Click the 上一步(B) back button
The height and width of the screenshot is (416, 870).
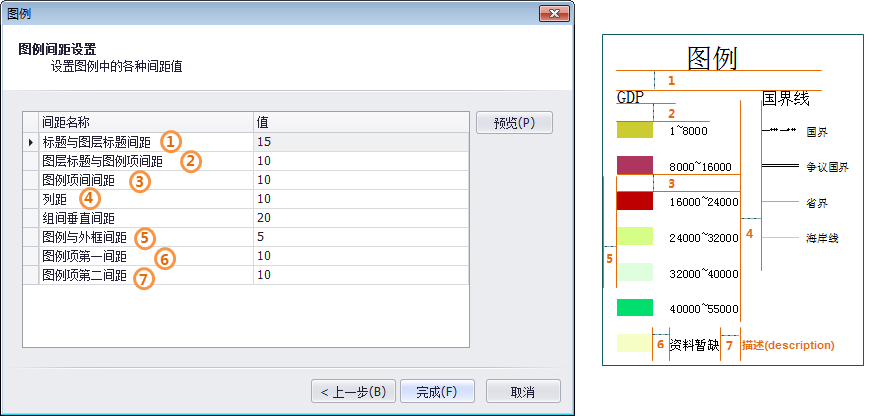tap(353, 391)
